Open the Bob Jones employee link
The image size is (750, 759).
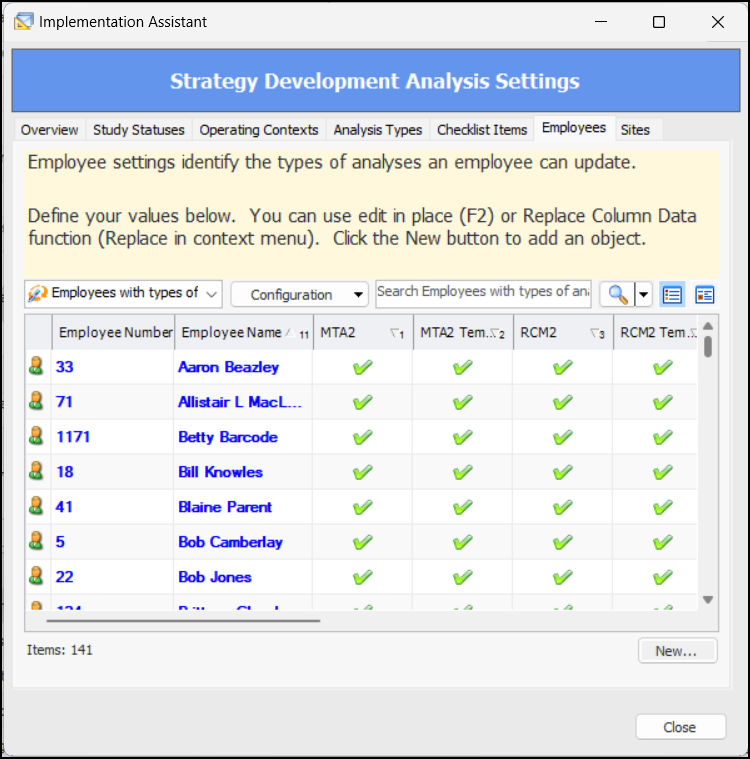215,577
